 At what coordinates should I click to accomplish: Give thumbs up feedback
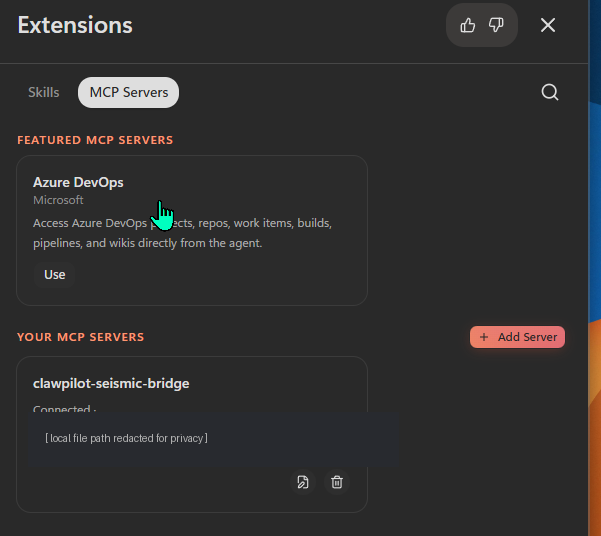[468, 25]
